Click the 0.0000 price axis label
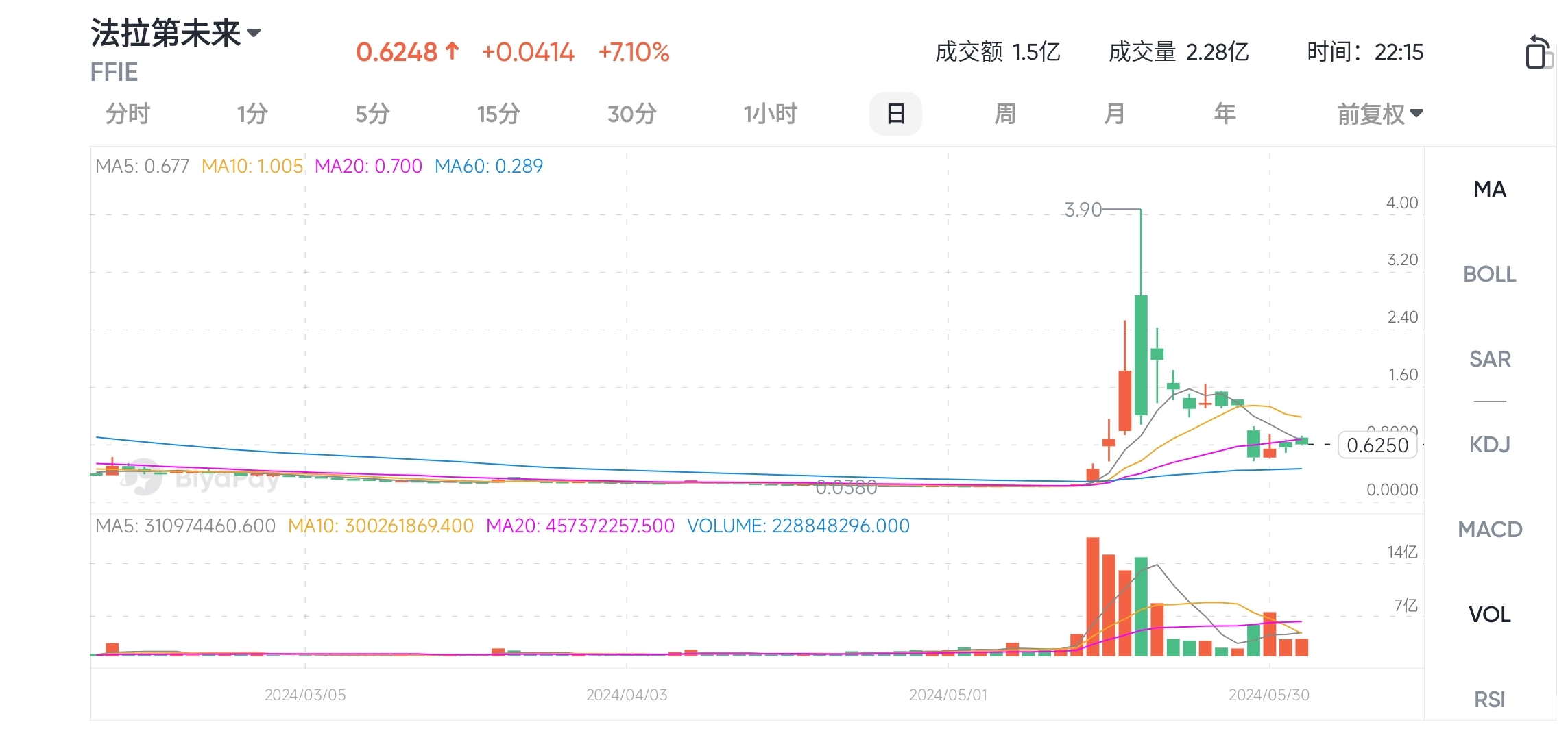Image resolution: width=1568 pixels, height=740 pixels. (x=1392, y=490)
